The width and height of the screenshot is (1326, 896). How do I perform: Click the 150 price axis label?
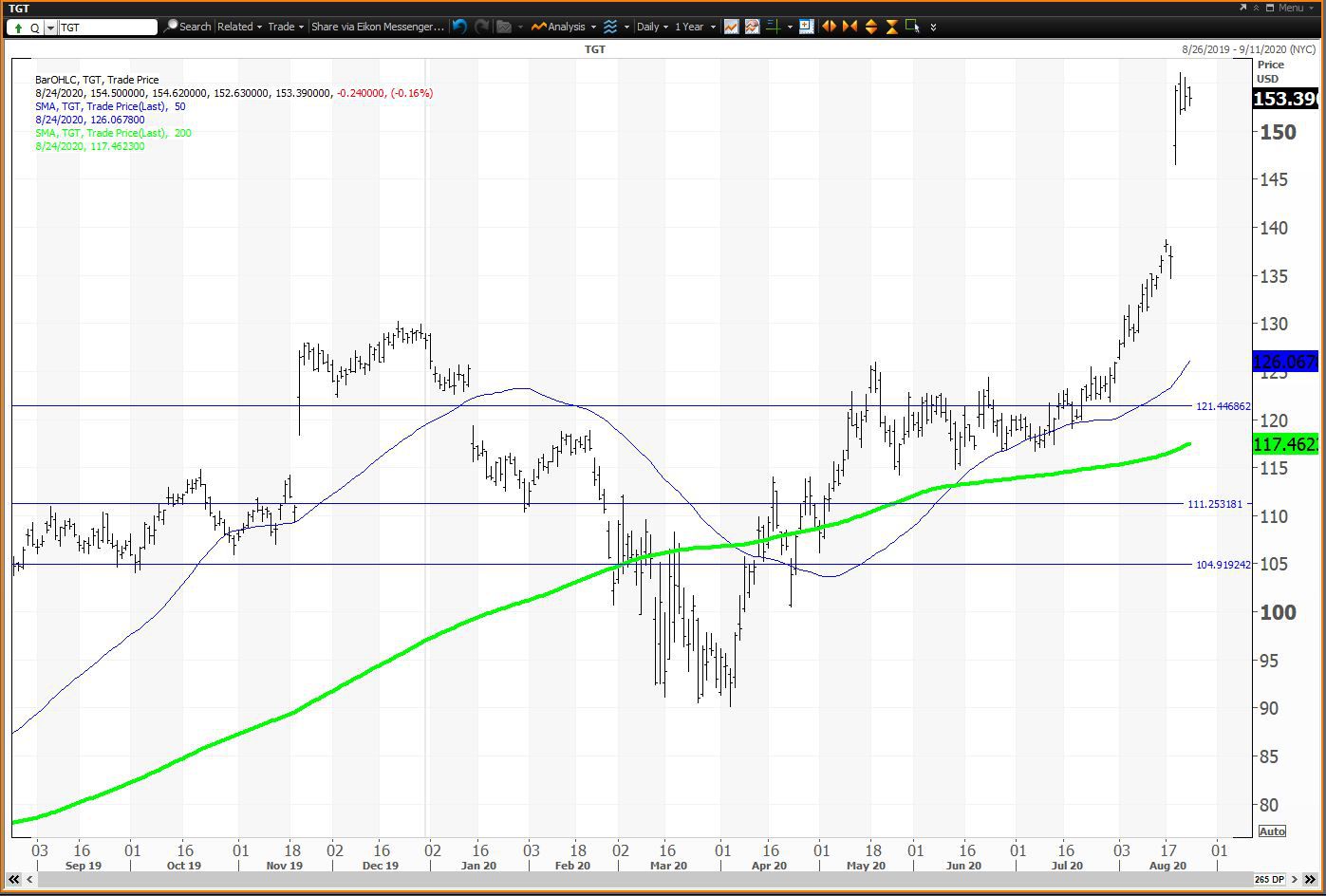coord(1278,132)
